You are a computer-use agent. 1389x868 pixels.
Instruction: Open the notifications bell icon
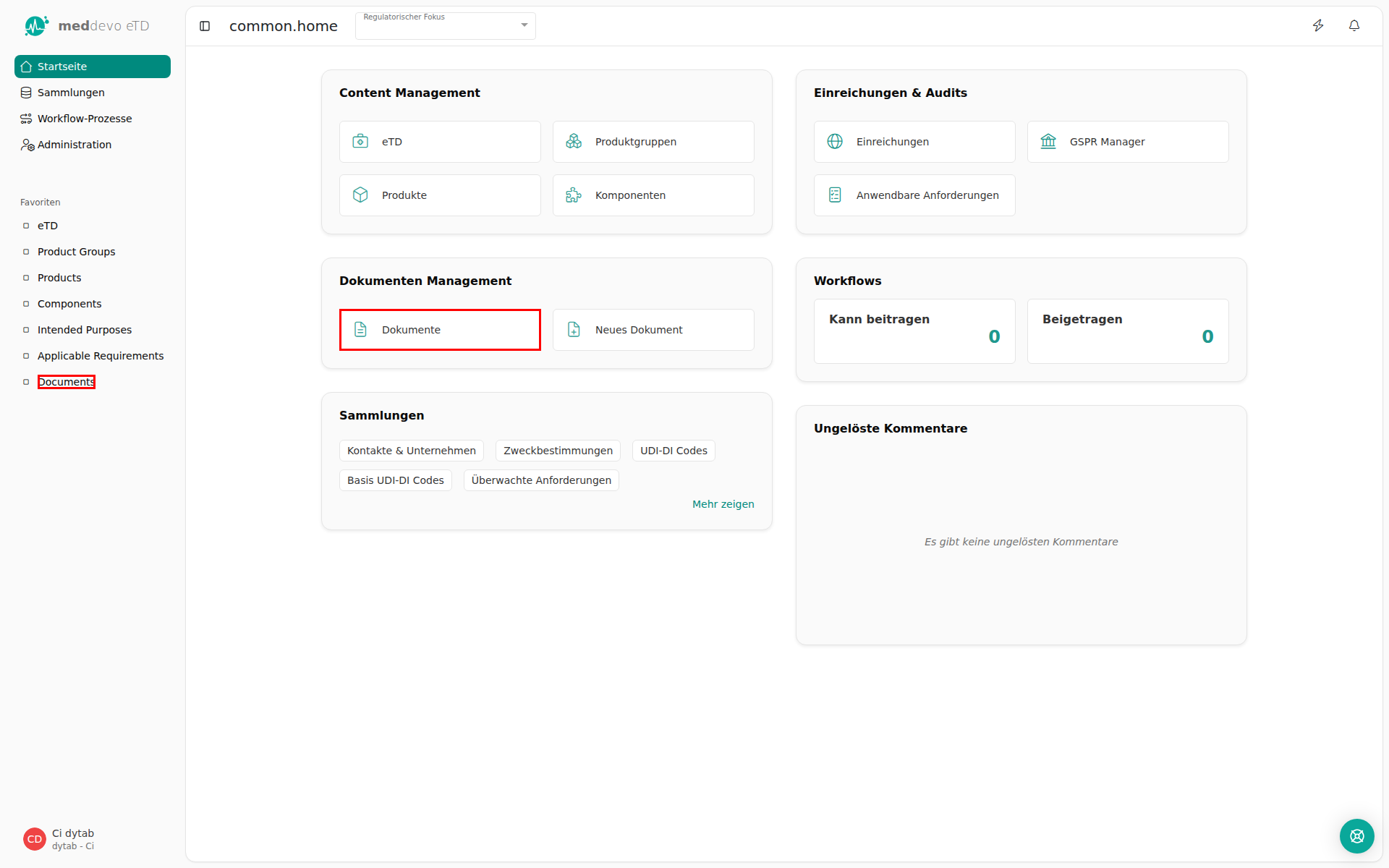click(x=1354, y=26)
